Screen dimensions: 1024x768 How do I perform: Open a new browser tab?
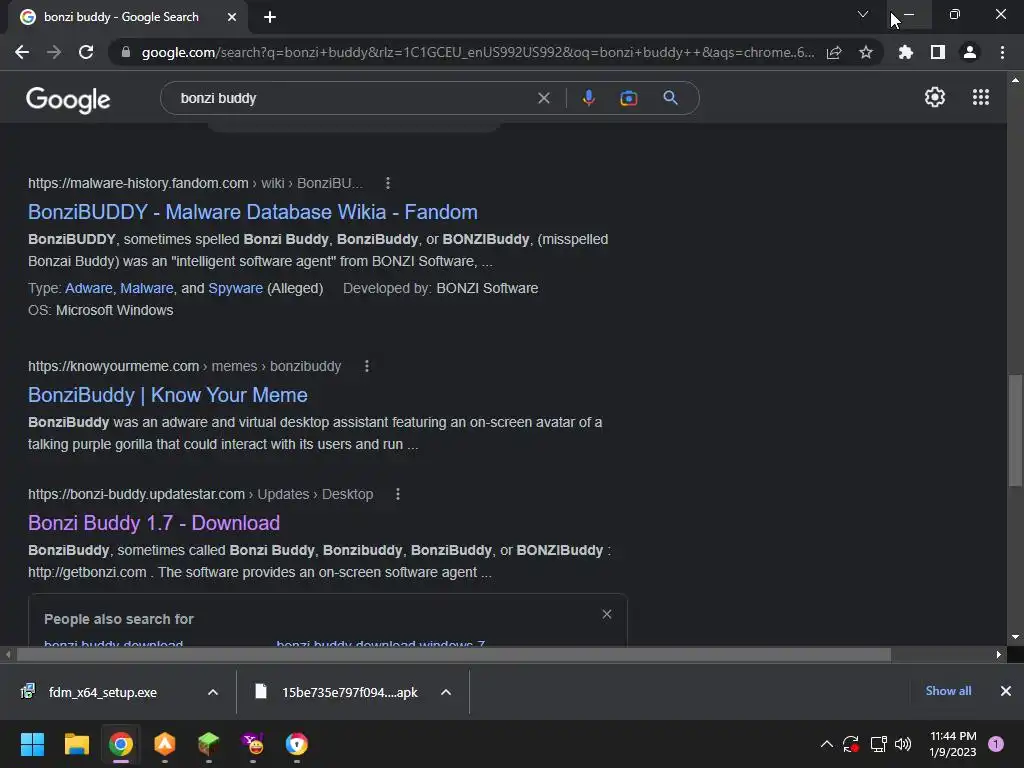(270, 17)
